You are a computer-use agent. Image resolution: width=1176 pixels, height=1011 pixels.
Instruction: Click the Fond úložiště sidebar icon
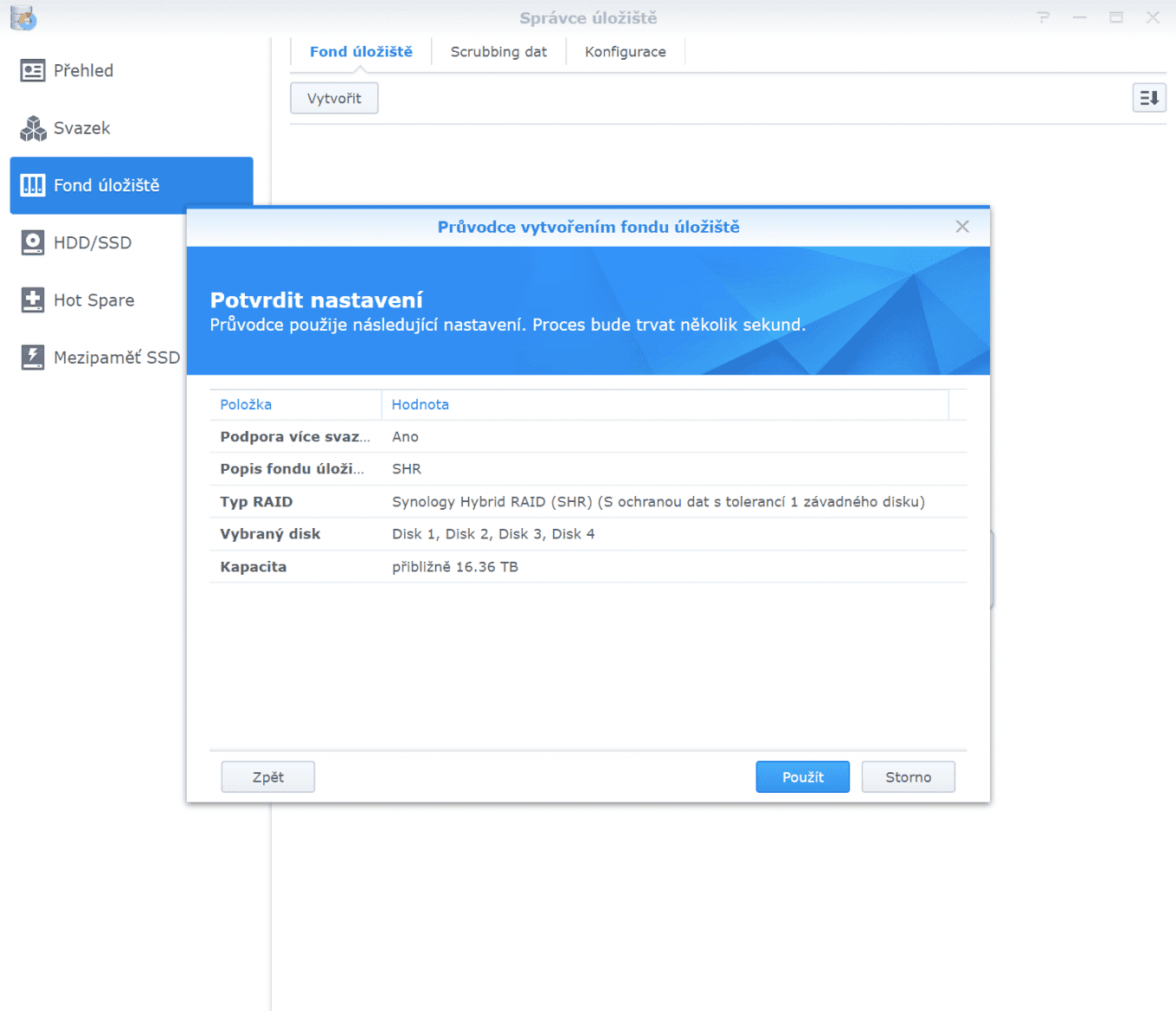(x=33, y=185)
